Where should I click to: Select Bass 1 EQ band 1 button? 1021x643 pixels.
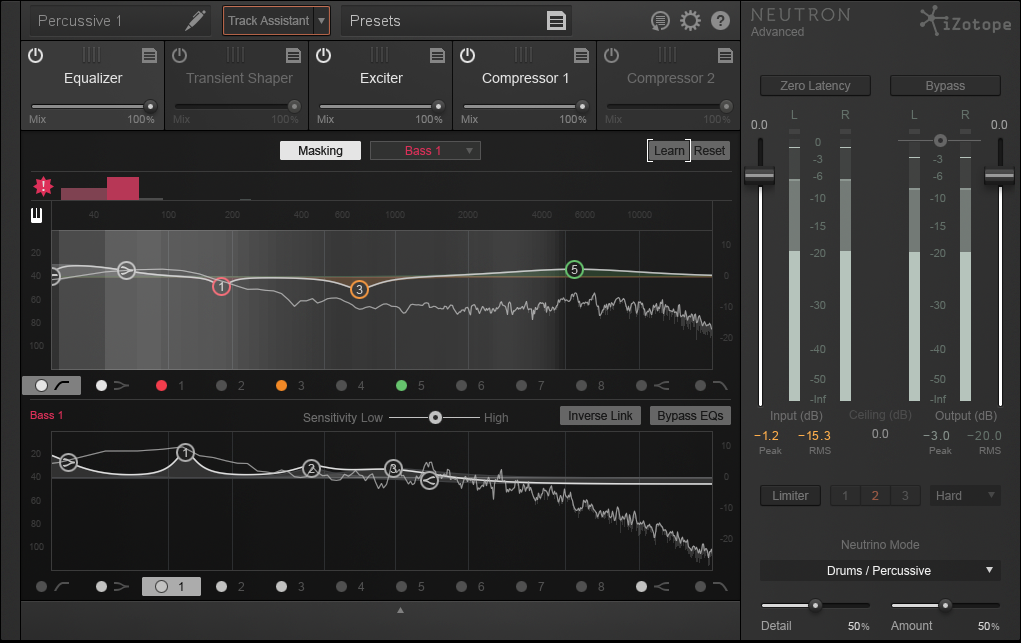[171, 586]
